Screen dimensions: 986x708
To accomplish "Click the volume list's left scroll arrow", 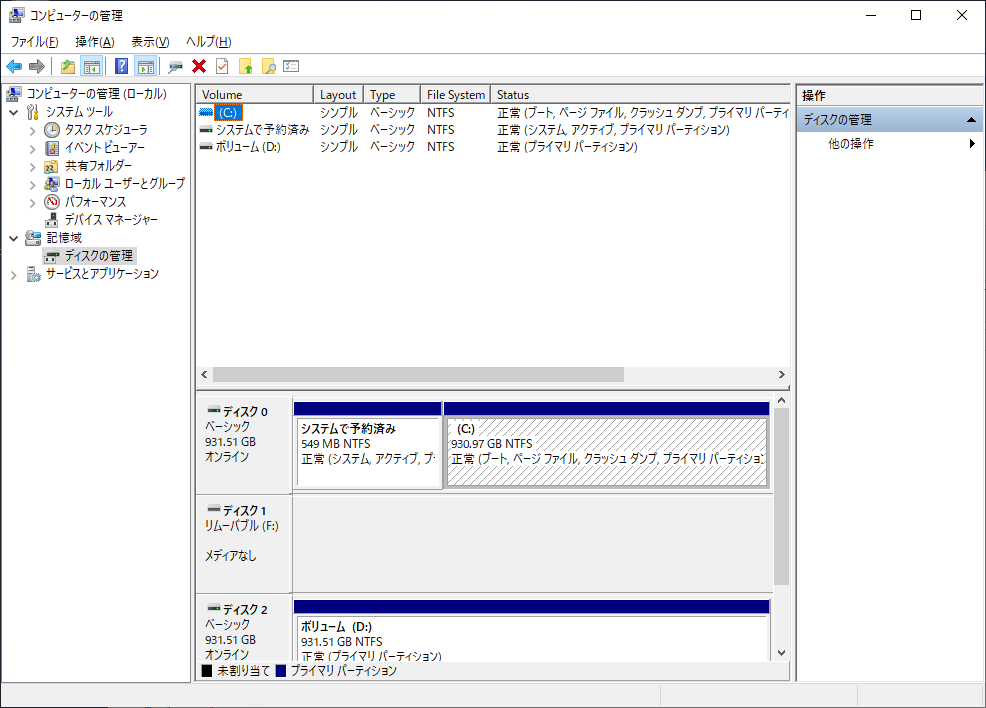I will (204, 375).
